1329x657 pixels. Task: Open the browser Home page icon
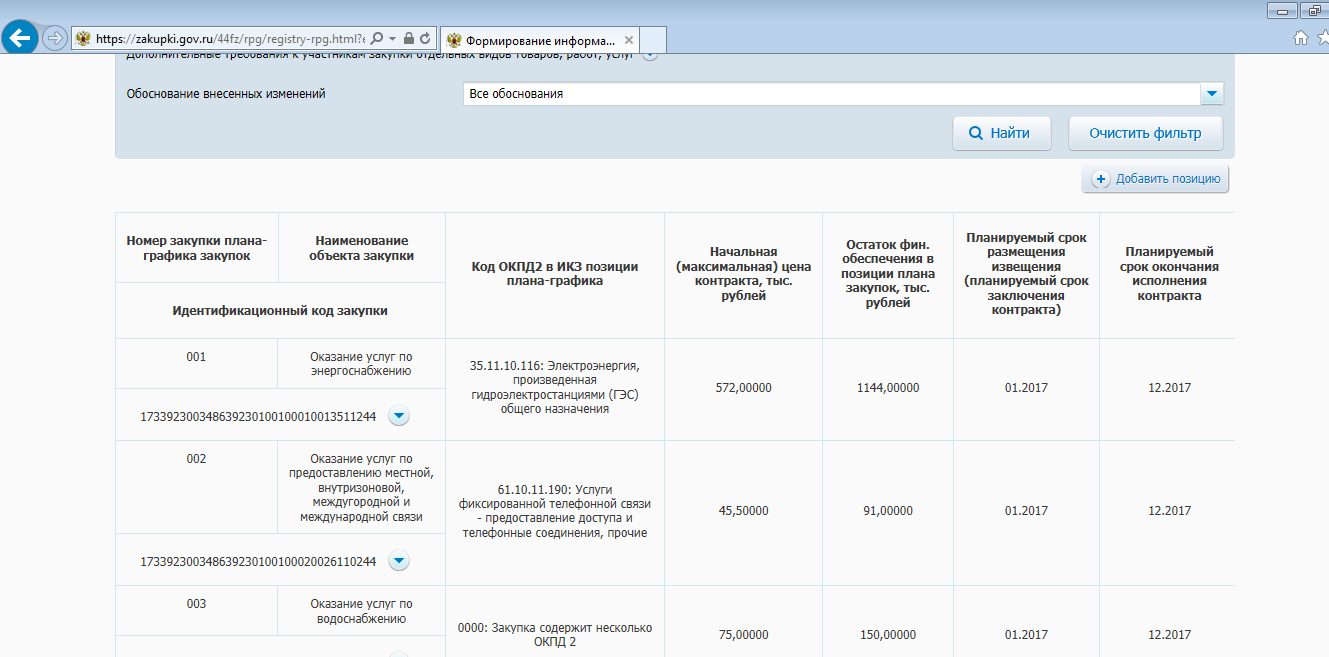click(x=1301, y=38)
